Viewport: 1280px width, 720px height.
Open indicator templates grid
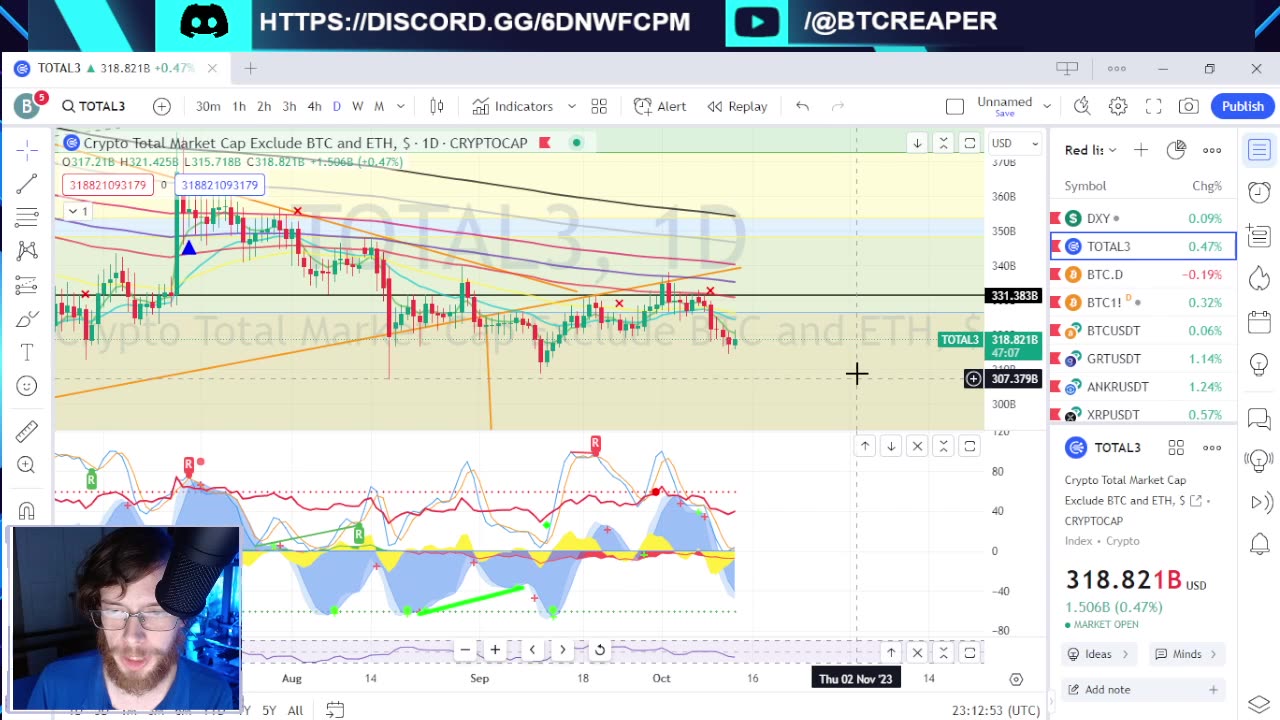tap(599, 106)
